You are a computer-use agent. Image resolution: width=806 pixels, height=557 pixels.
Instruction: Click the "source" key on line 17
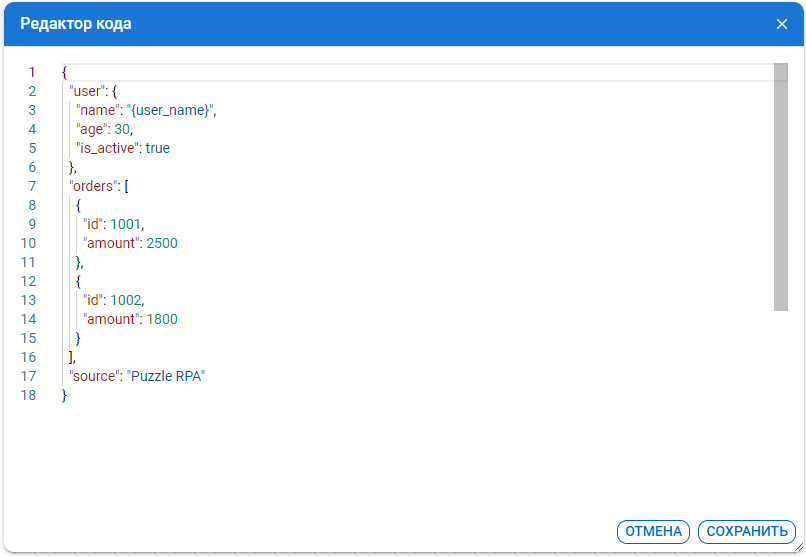[x=93, y=376]
